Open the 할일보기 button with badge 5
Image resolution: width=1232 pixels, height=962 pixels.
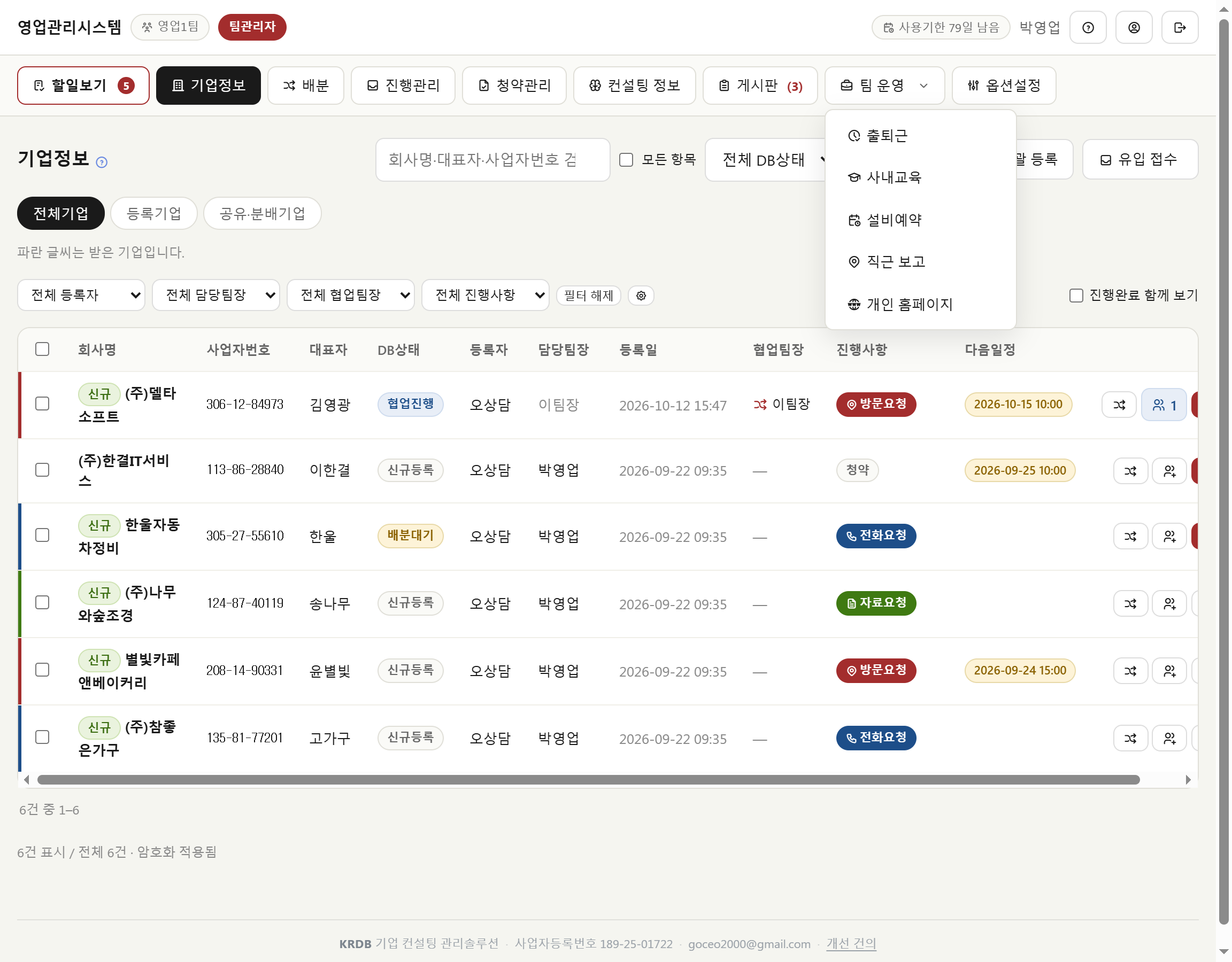[x=83, y=86]
